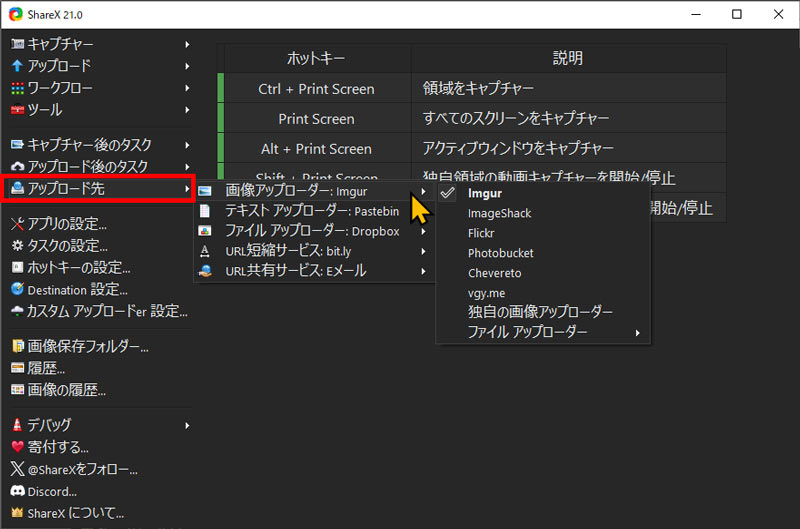Open タスクの設定... dialog
Screen dimensions: 800x529
tap(67, 245)
